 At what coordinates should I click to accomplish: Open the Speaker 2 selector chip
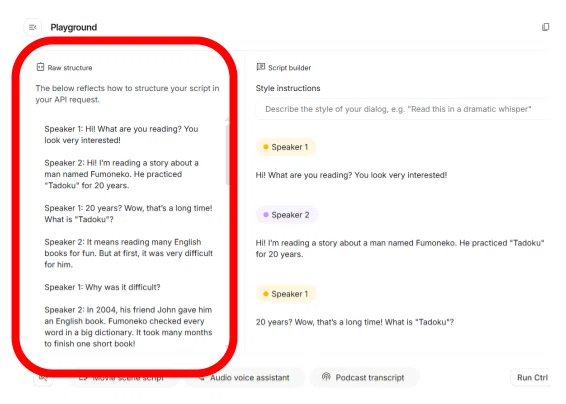click(x=287, y=215)
